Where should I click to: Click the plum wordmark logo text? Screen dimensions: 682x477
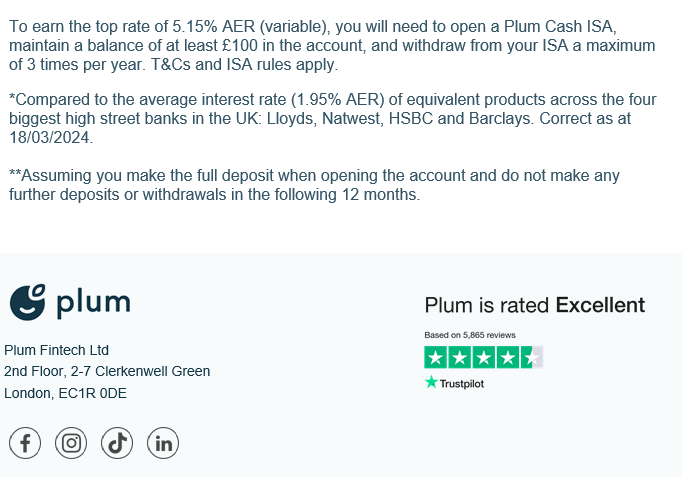(93, 302)
